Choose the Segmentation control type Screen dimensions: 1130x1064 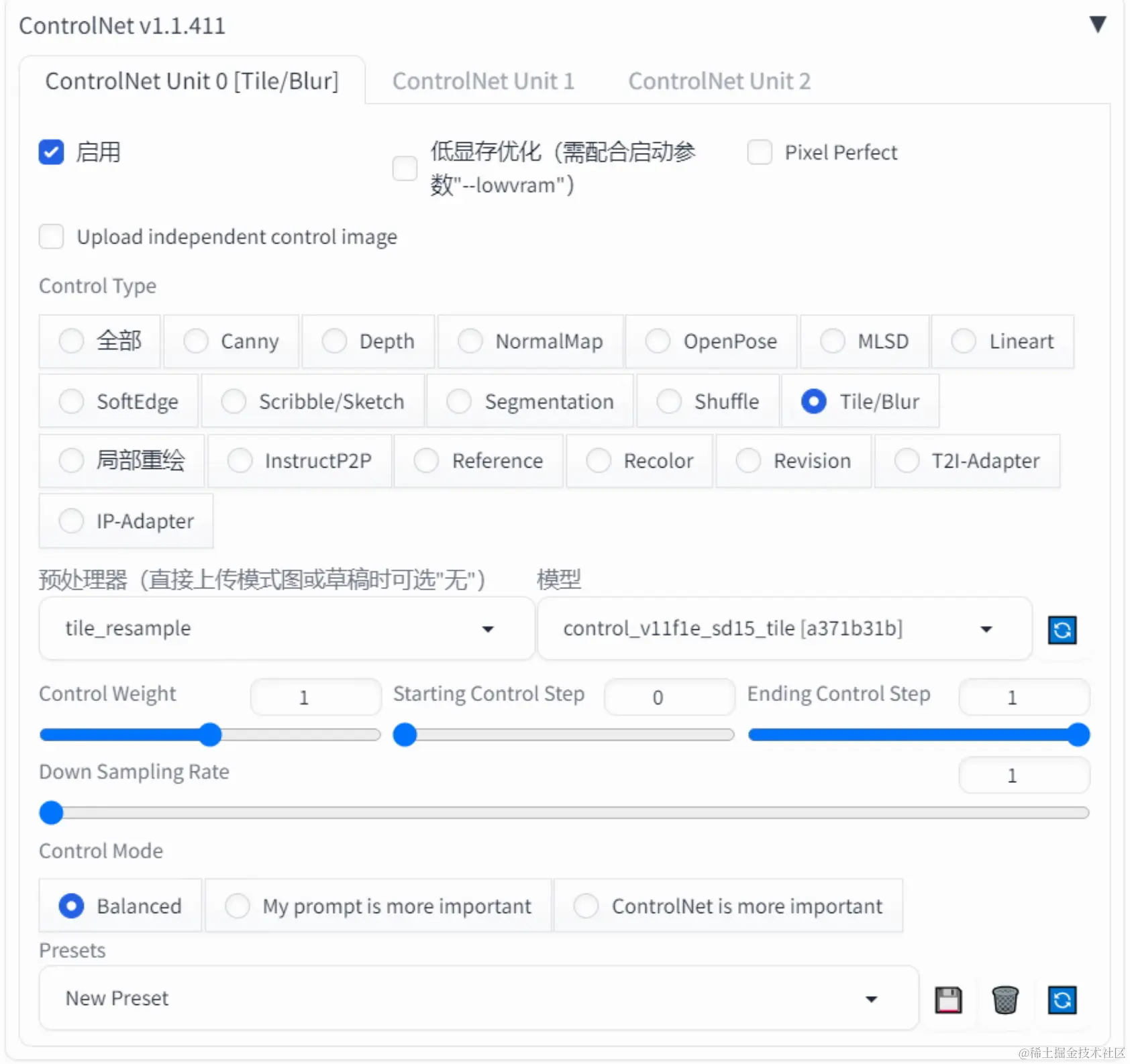530,401
